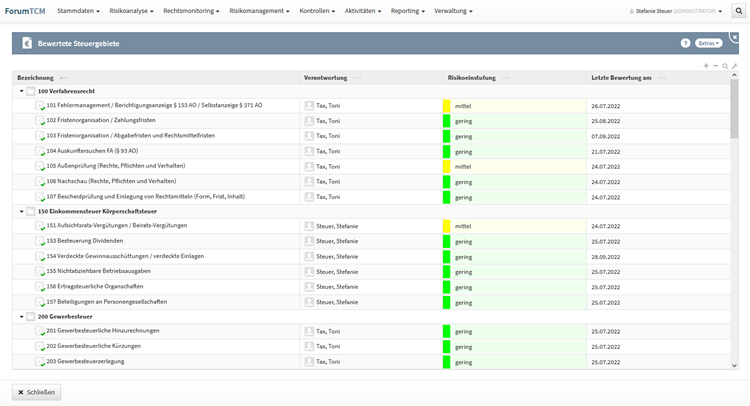750x406 pixels.
Task: Tick checkbox for 100 Verfahrensrecht group
Action: (31, 91)
